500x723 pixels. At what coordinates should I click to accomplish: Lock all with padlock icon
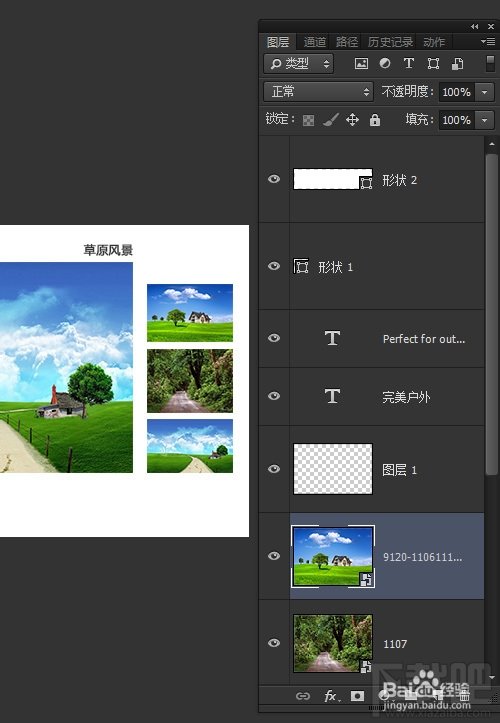(375, 120)
